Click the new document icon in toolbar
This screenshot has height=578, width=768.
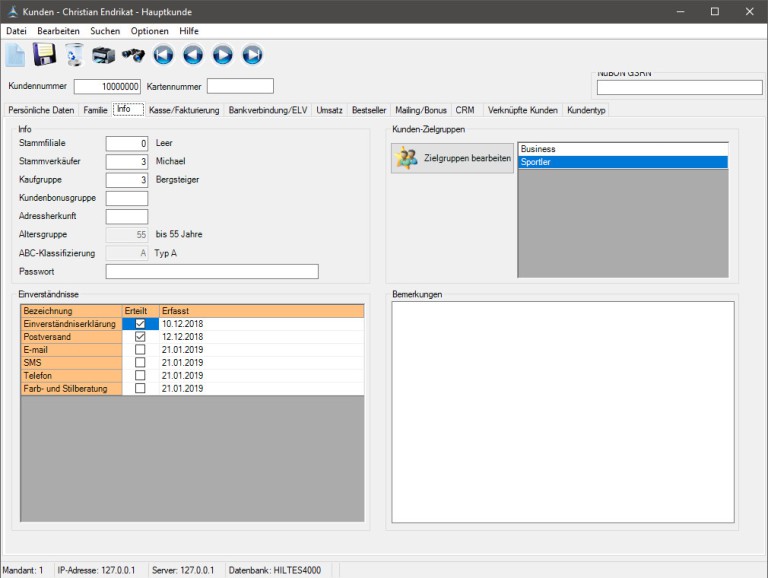(16, 55)
